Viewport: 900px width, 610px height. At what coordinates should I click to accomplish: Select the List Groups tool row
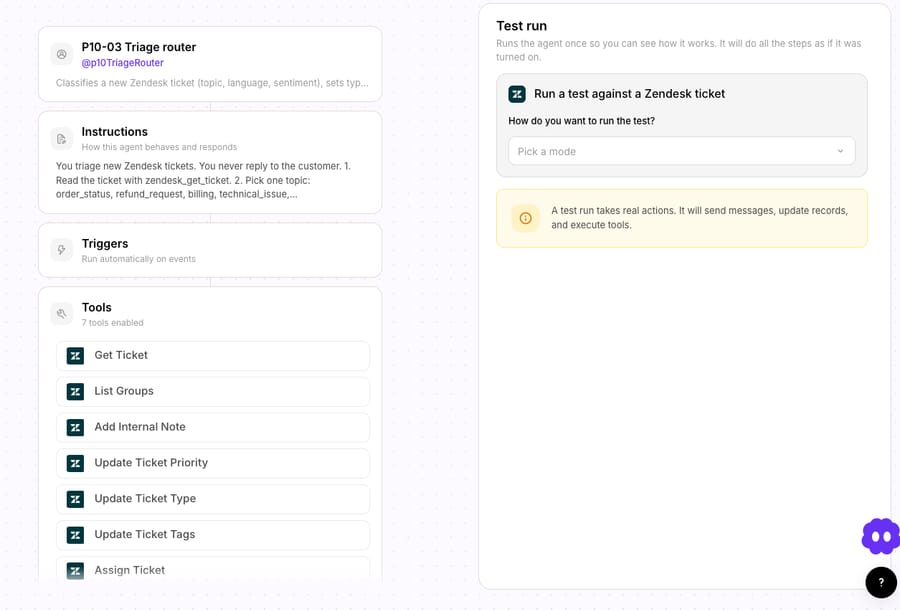coord(213,391)
